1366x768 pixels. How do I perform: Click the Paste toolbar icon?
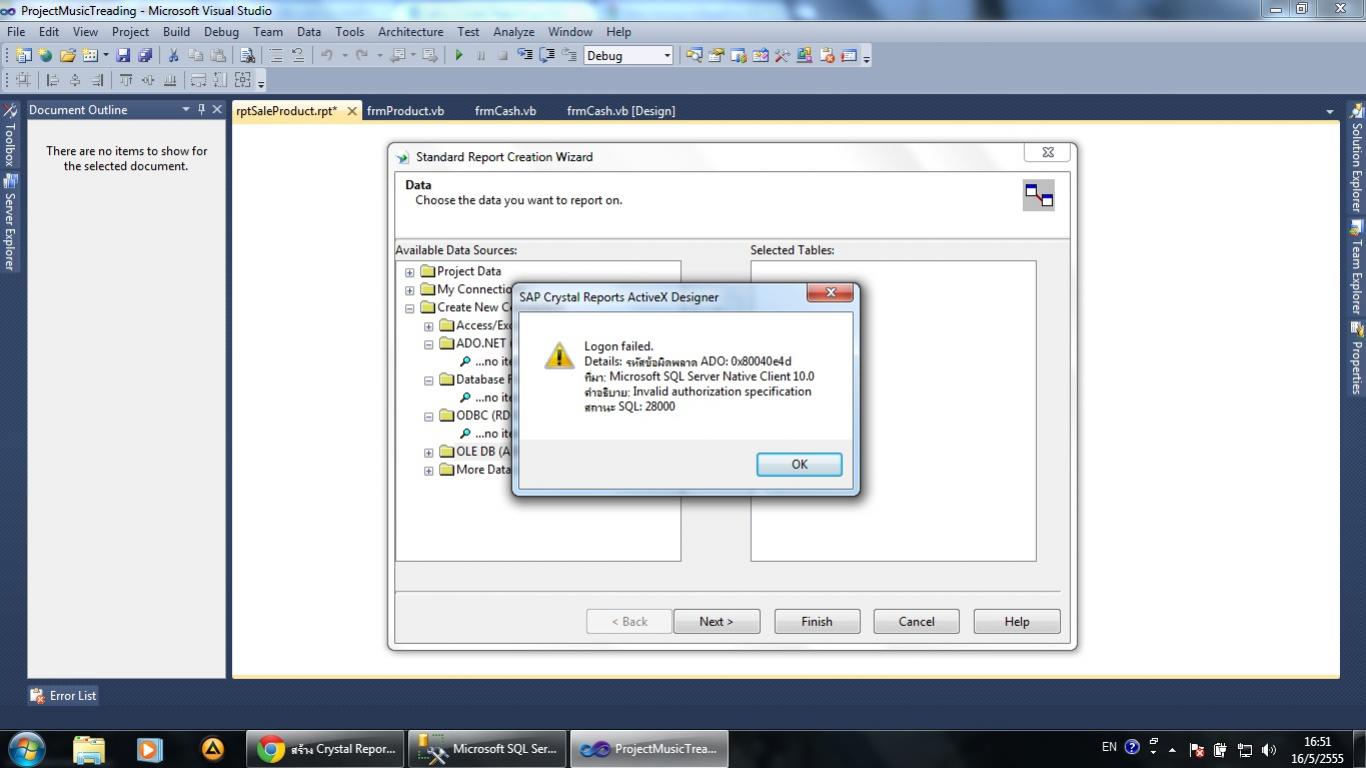pyautogui.click(x=217, y=56)
